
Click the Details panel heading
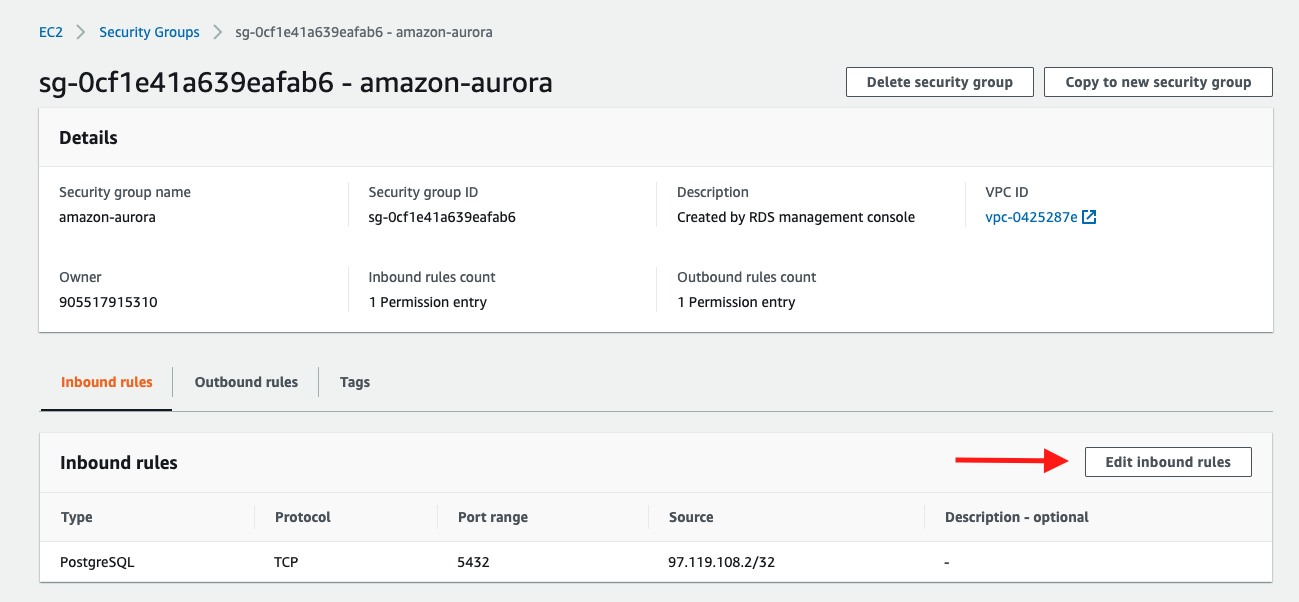(88, 138)
